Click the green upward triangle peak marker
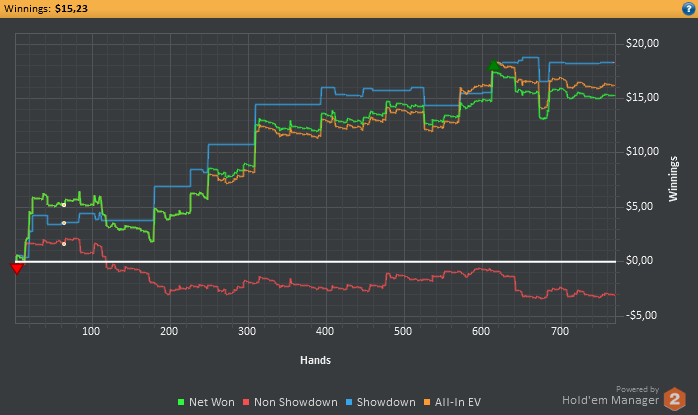Viewport: 698px width, 415px height. point(493,65)
